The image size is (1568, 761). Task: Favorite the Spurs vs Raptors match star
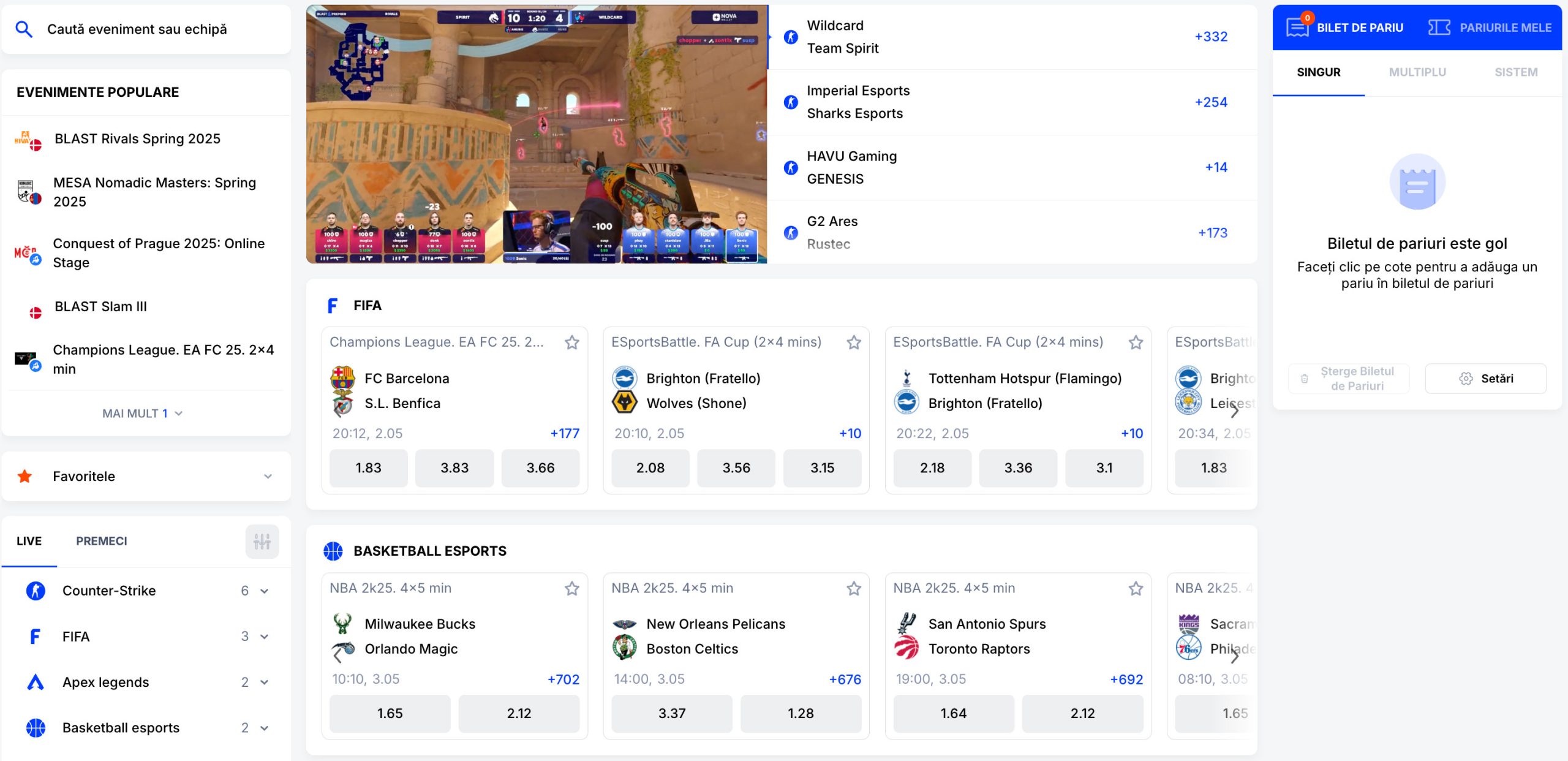1136,589
